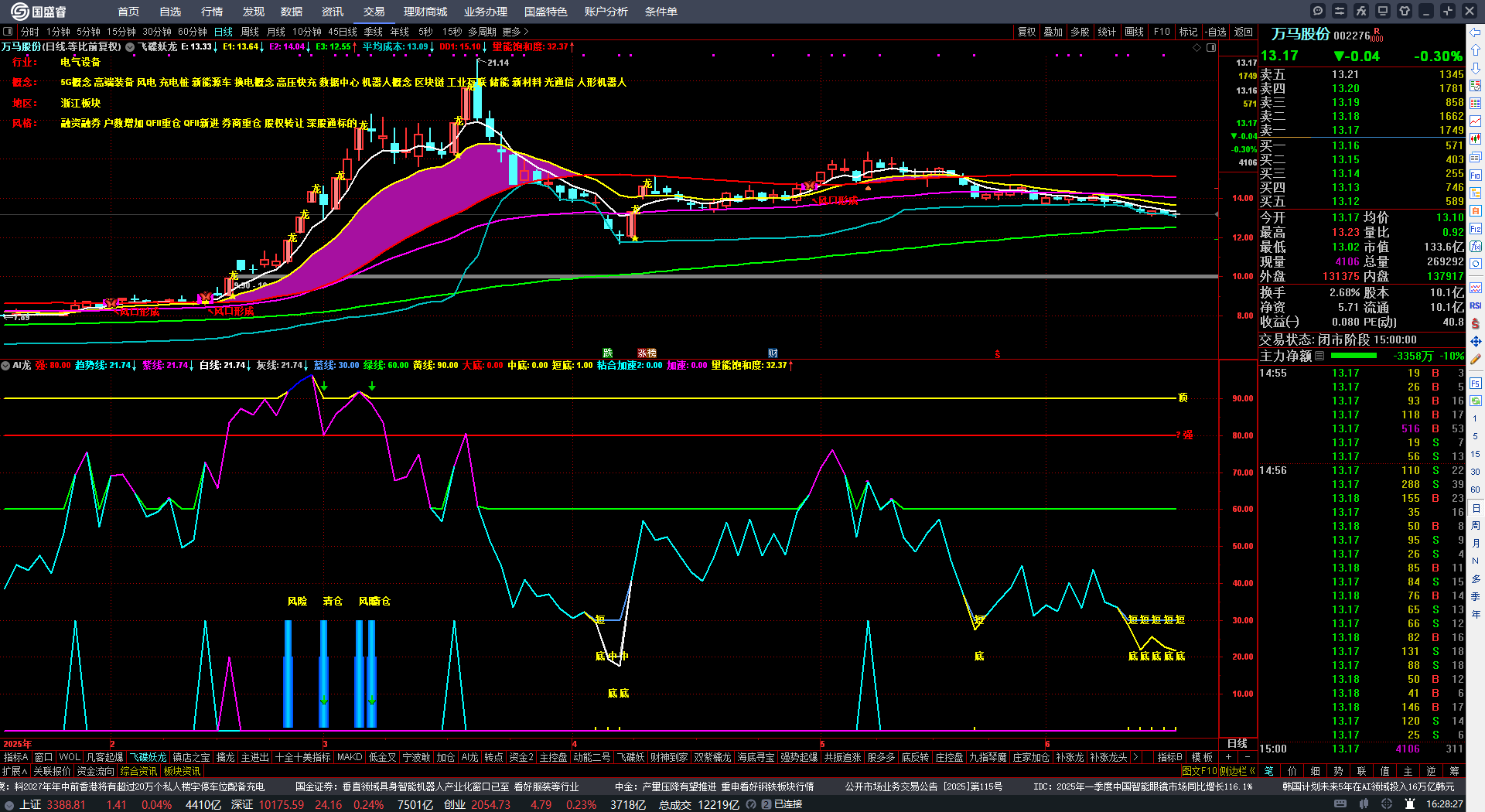Image resolution: width=1485 pixels, height=812 pixels.
Task: Switch to candlestick chart icon in sidebar
Action: [1476, 139]
